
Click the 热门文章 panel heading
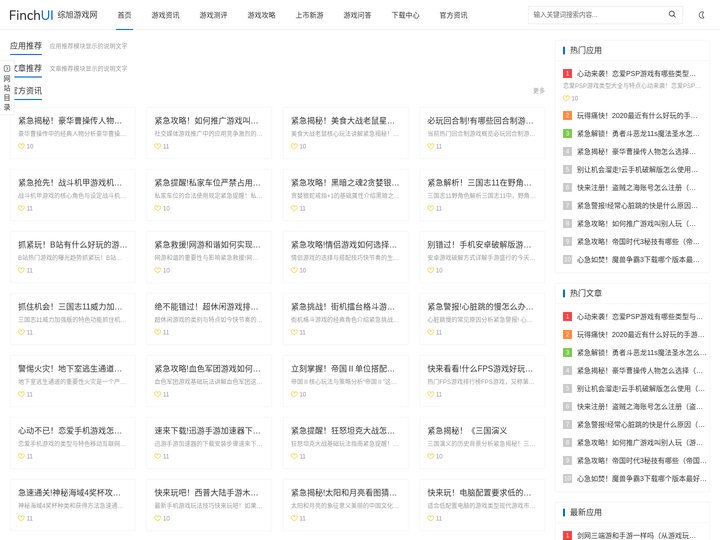click(586, 293)
